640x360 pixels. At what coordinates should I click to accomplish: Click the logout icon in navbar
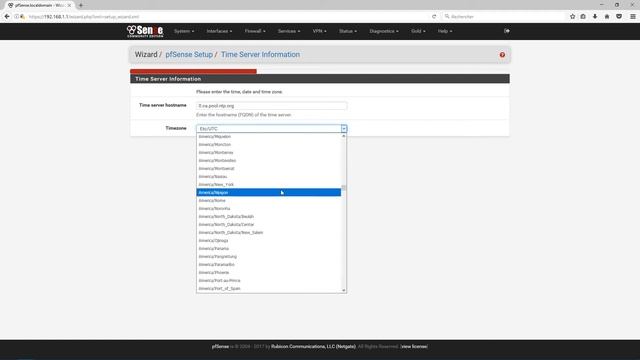[x=507, y=31]
